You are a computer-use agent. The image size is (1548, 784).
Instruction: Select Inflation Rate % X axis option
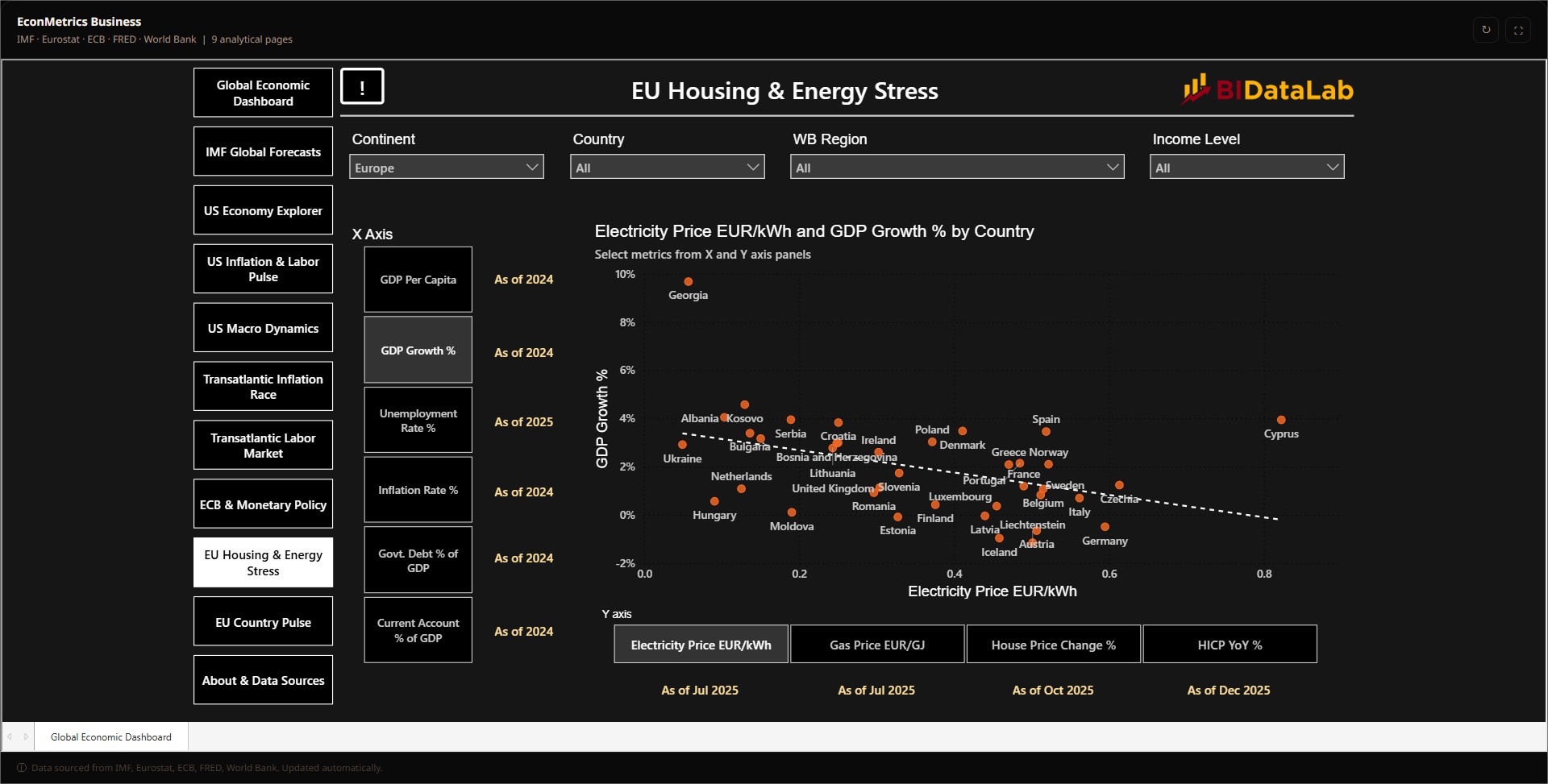(x=418, y=490)
